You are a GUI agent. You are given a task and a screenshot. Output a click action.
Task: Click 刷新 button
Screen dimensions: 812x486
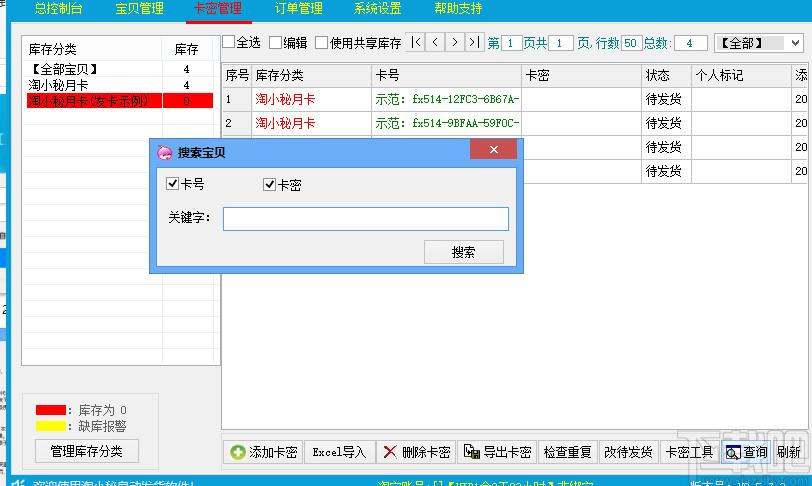[789, 452]
